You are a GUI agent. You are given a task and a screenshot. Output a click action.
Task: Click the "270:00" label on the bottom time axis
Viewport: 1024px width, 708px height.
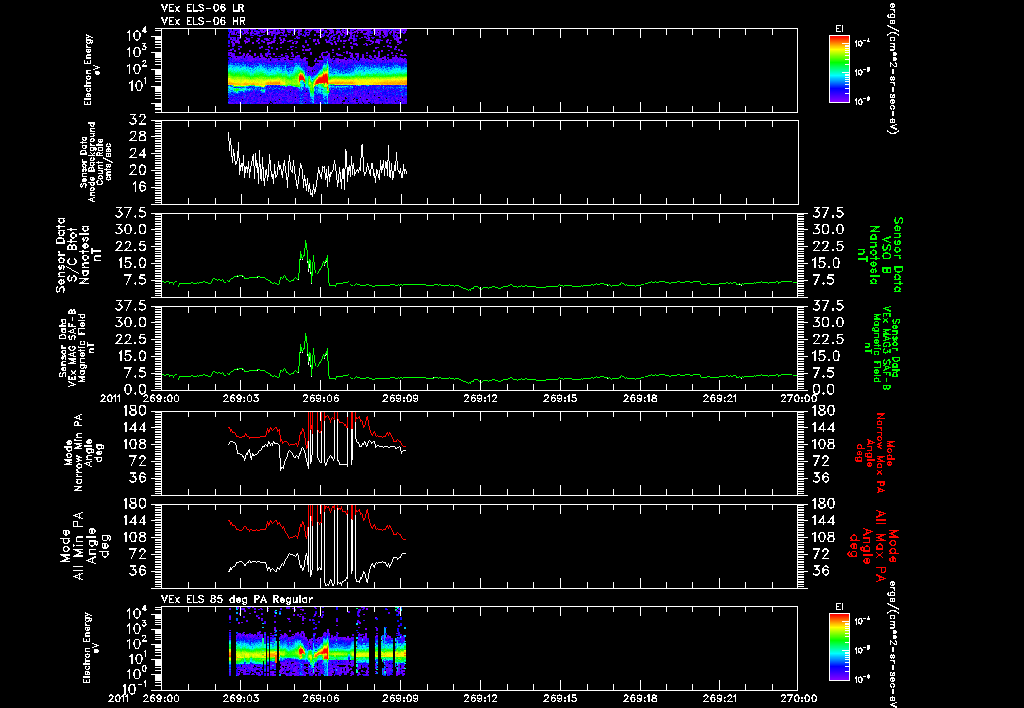[799, 698]
